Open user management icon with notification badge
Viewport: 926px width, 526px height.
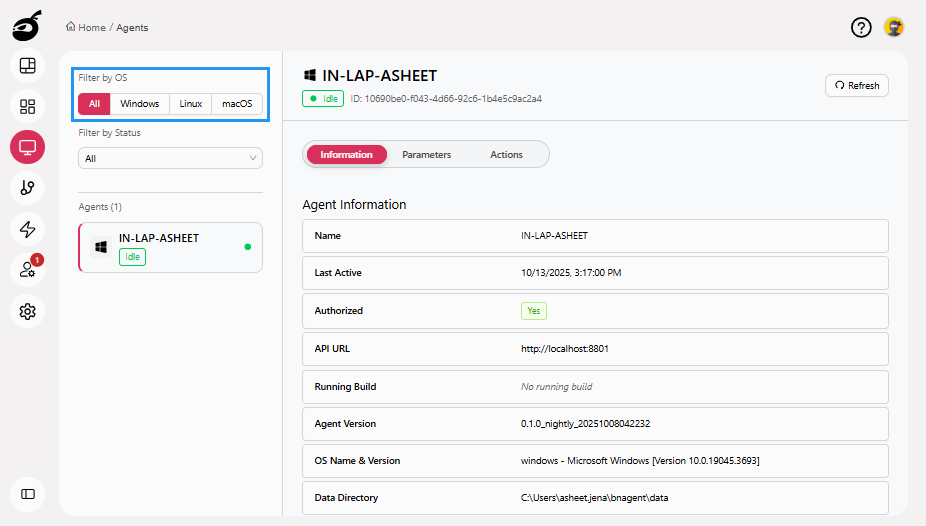point(28,270)
